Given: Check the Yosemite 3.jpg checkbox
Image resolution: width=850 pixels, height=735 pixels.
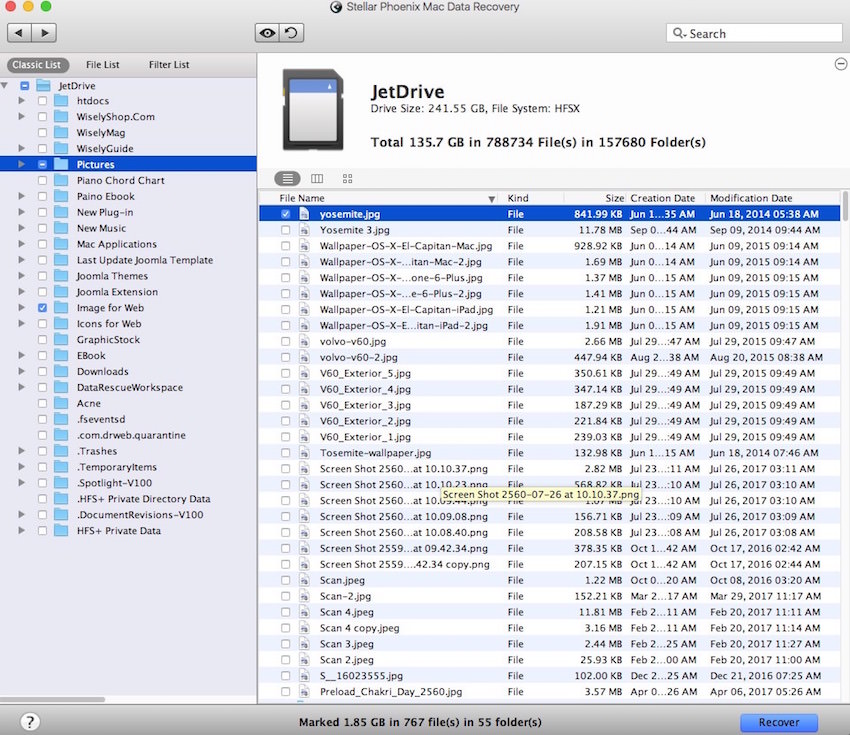Looking at the screenshot, I should [x=286, y=230].
